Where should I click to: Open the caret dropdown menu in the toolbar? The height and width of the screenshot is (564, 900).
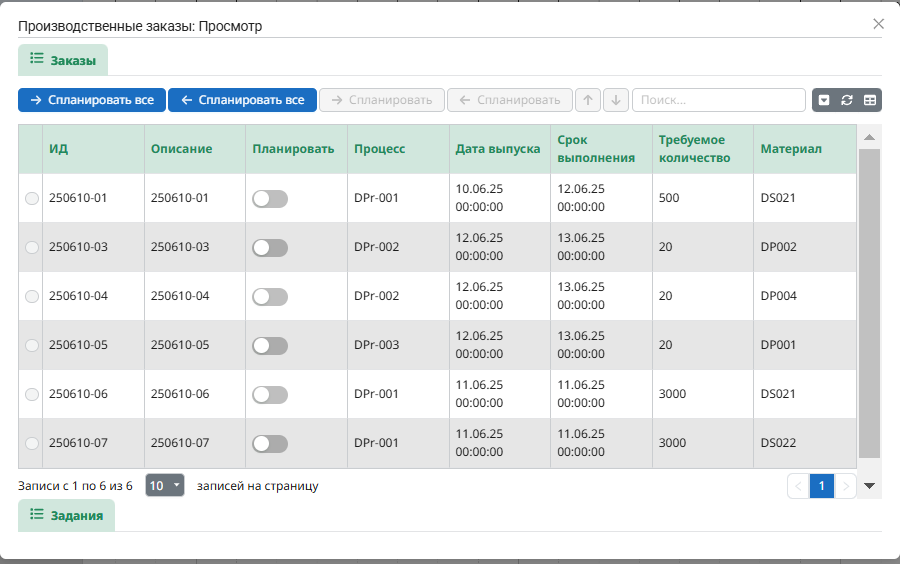pyautogui.click(x=824, y=100)
